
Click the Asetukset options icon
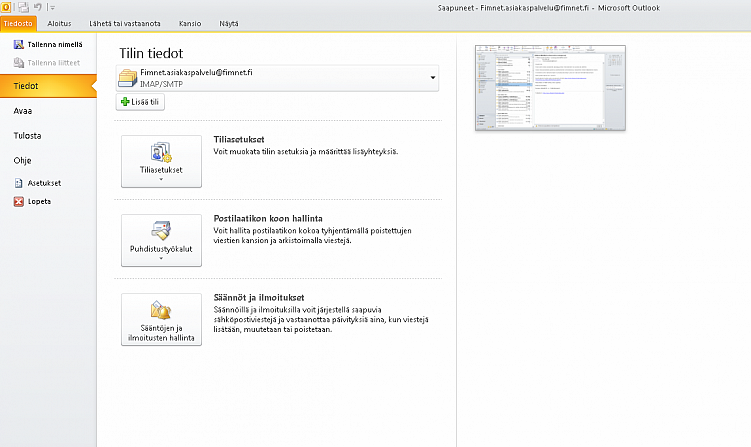19,183
